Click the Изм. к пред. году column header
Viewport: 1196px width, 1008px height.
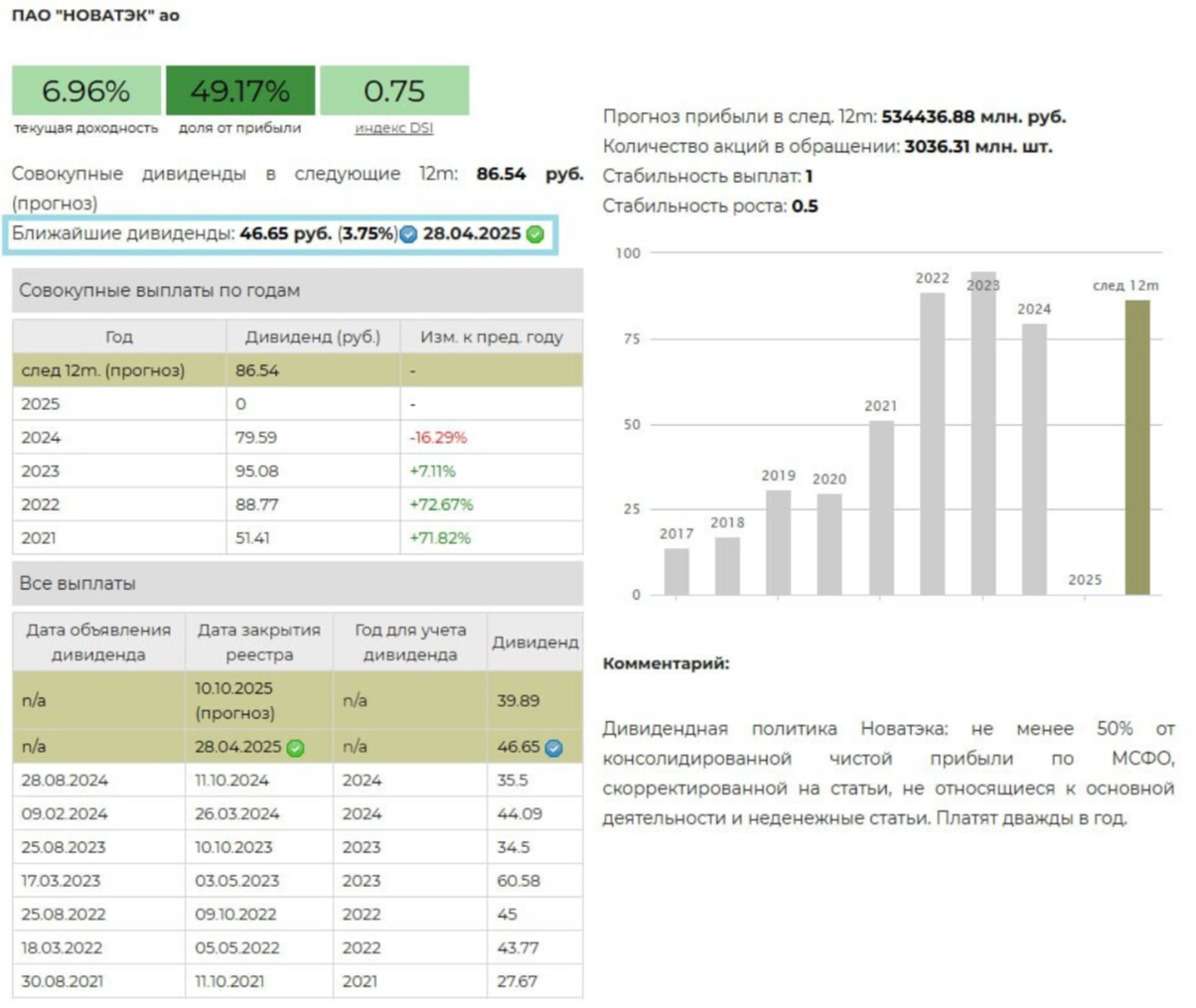[491, 337]
